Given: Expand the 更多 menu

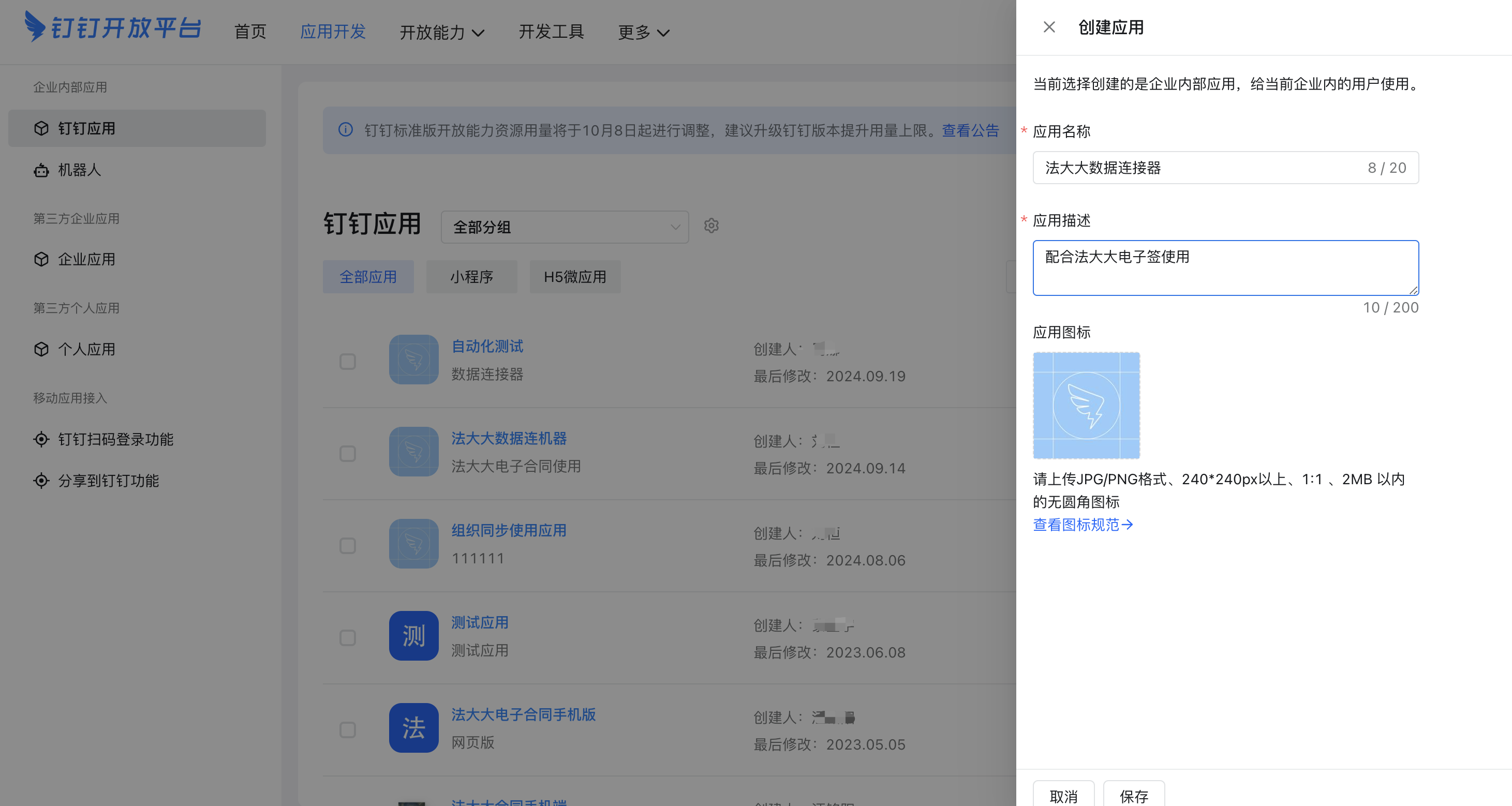Looking at the screenshot, I should tap(644, 32).
